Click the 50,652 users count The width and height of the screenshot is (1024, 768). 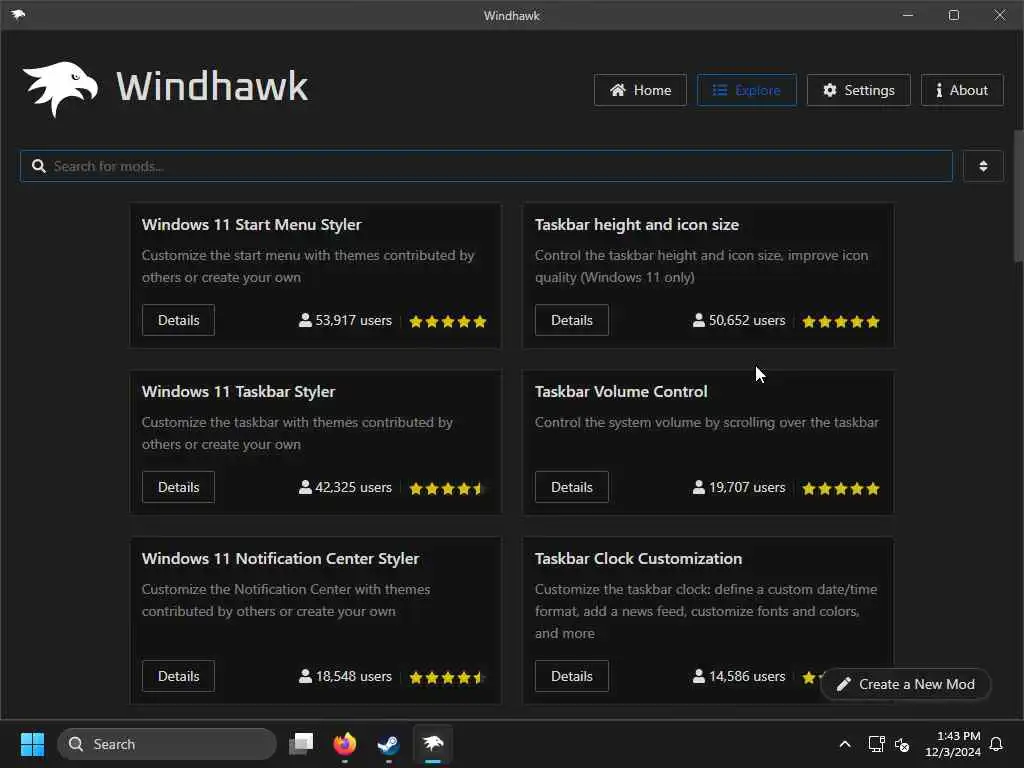(739, 320)
